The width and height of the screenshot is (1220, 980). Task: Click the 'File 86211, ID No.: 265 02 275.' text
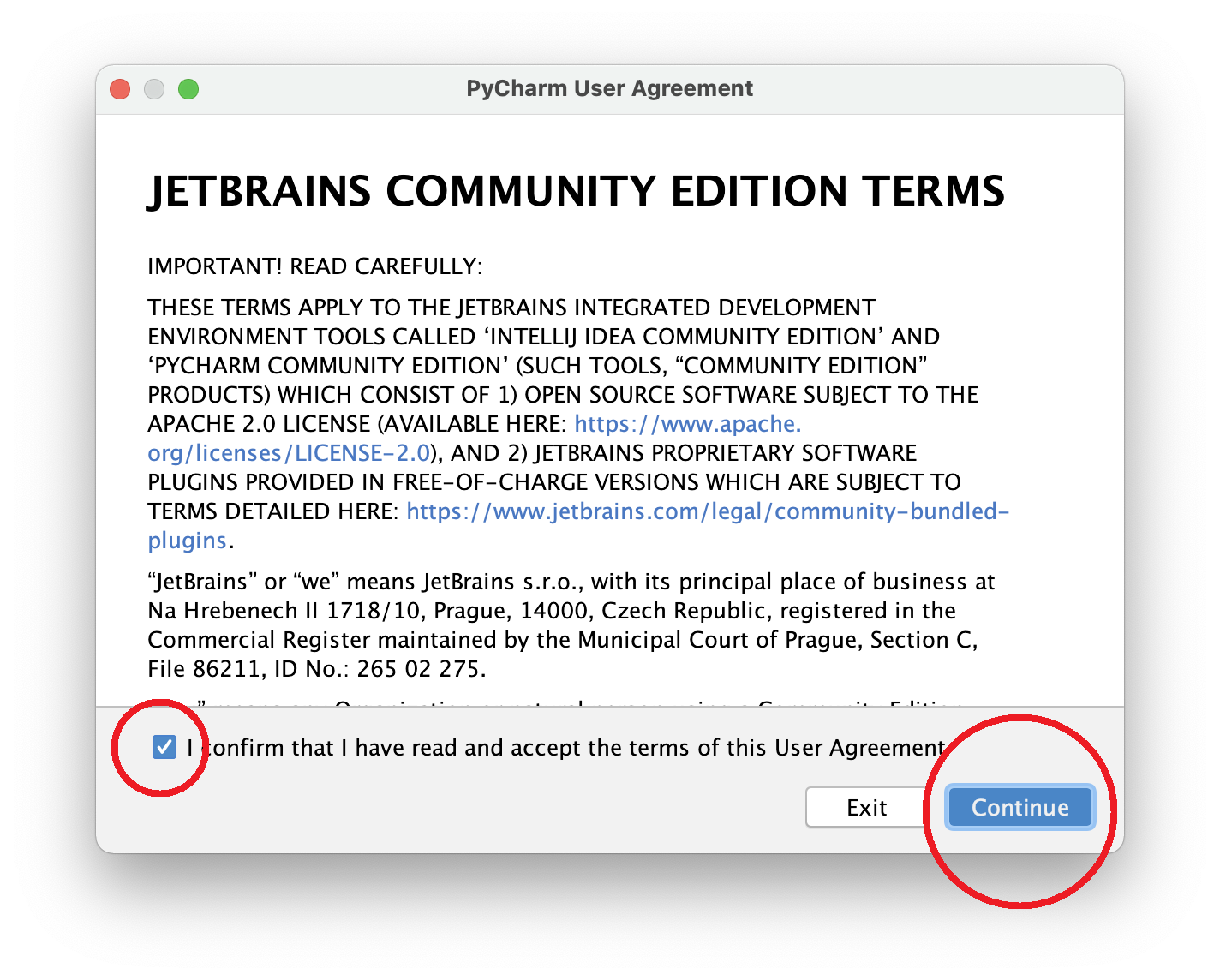coord(317,669)
